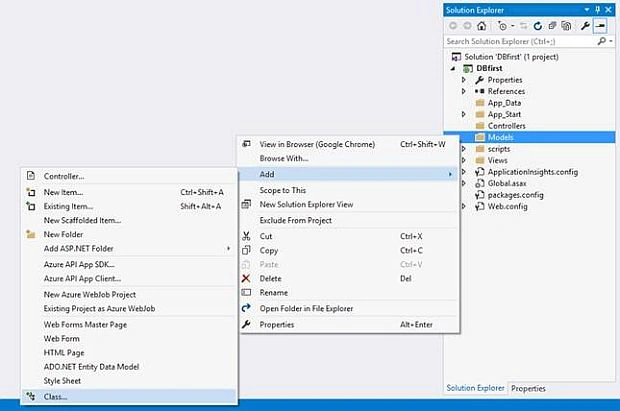Click the Forward arrow in Solution Explorer toolbar
The width and height of the screenshot is (620, 411).
[x=467, y=26]
